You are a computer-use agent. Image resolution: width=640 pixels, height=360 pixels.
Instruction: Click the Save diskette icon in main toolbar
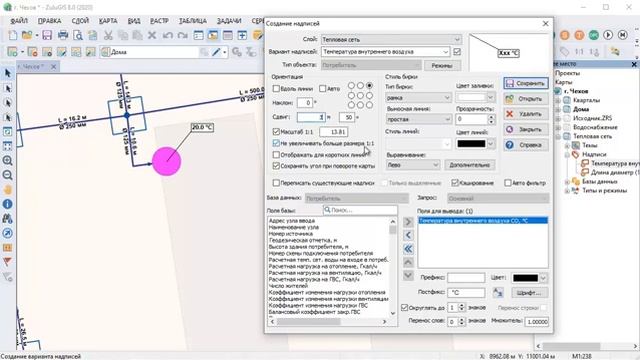[47, 36]
